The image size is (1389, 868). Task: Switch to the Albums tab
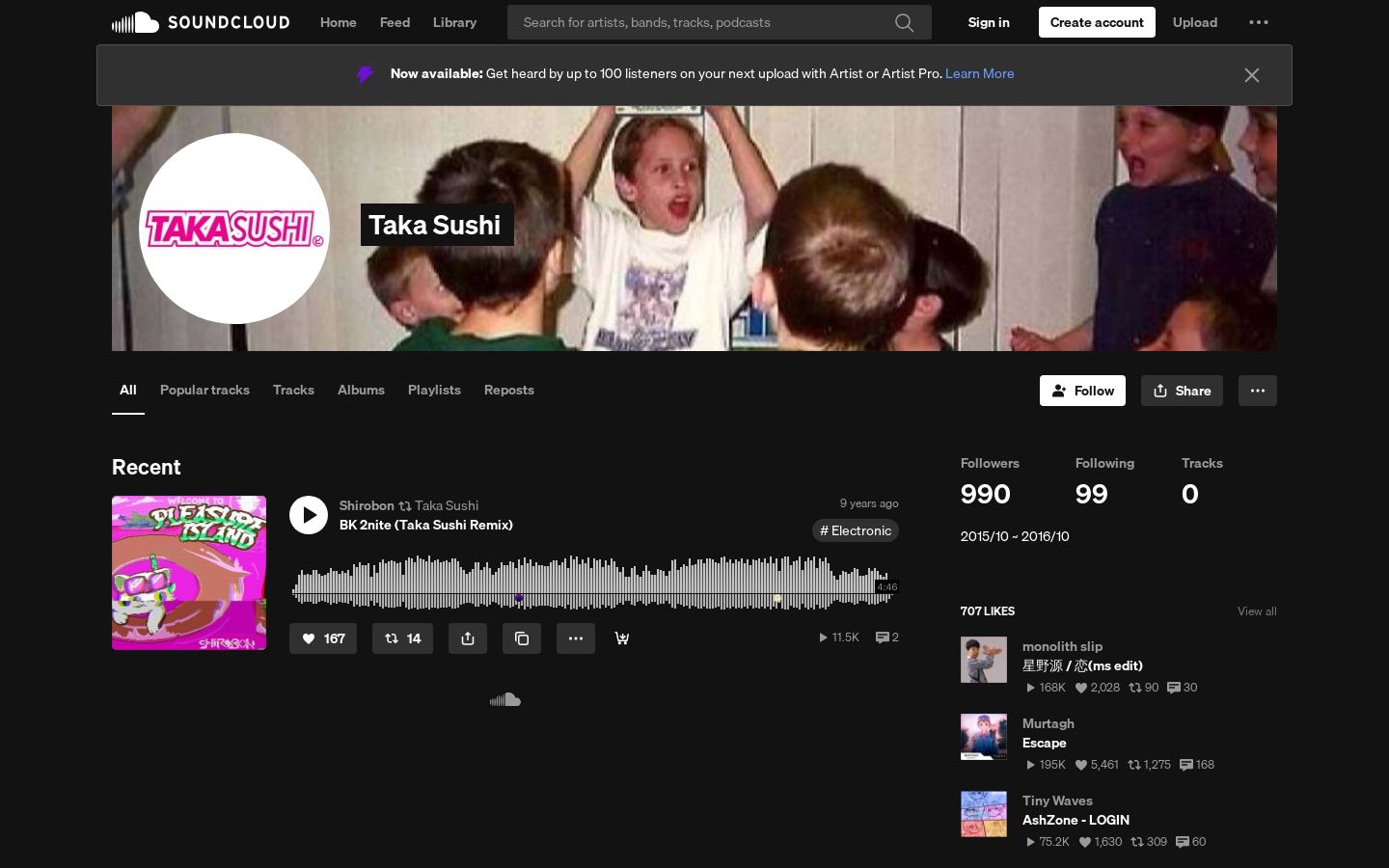361,390
